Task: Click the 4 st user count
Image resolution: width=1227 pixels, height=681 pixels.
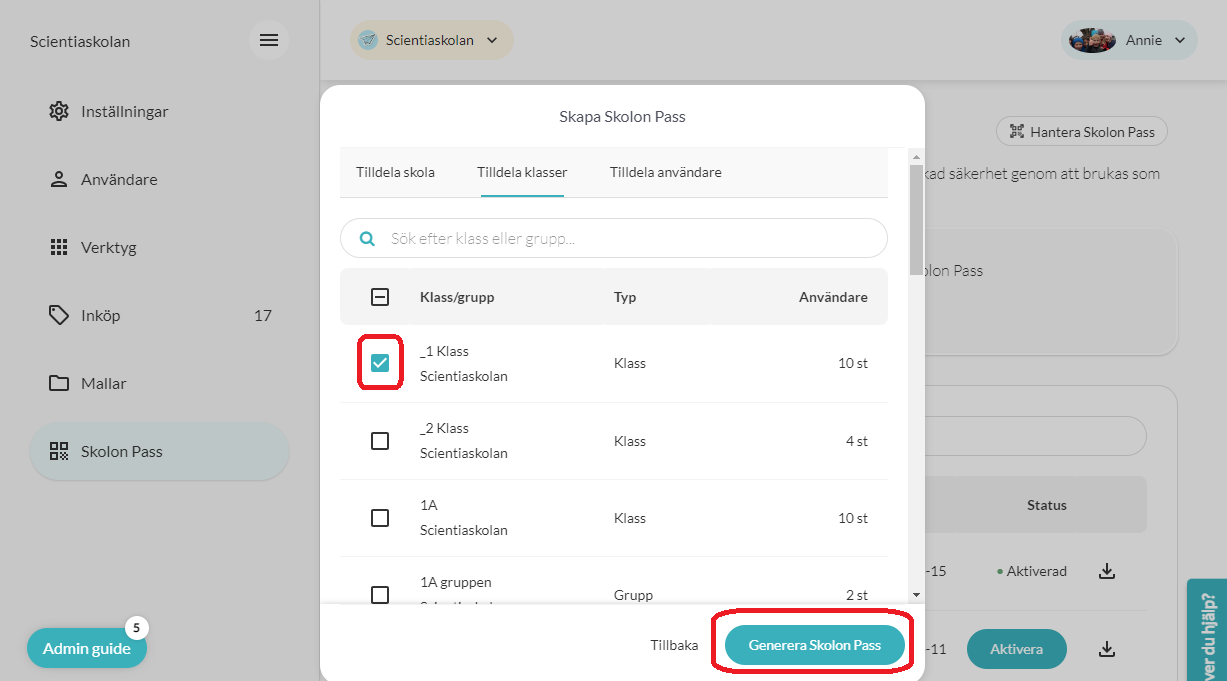Action: pos(856,441)
